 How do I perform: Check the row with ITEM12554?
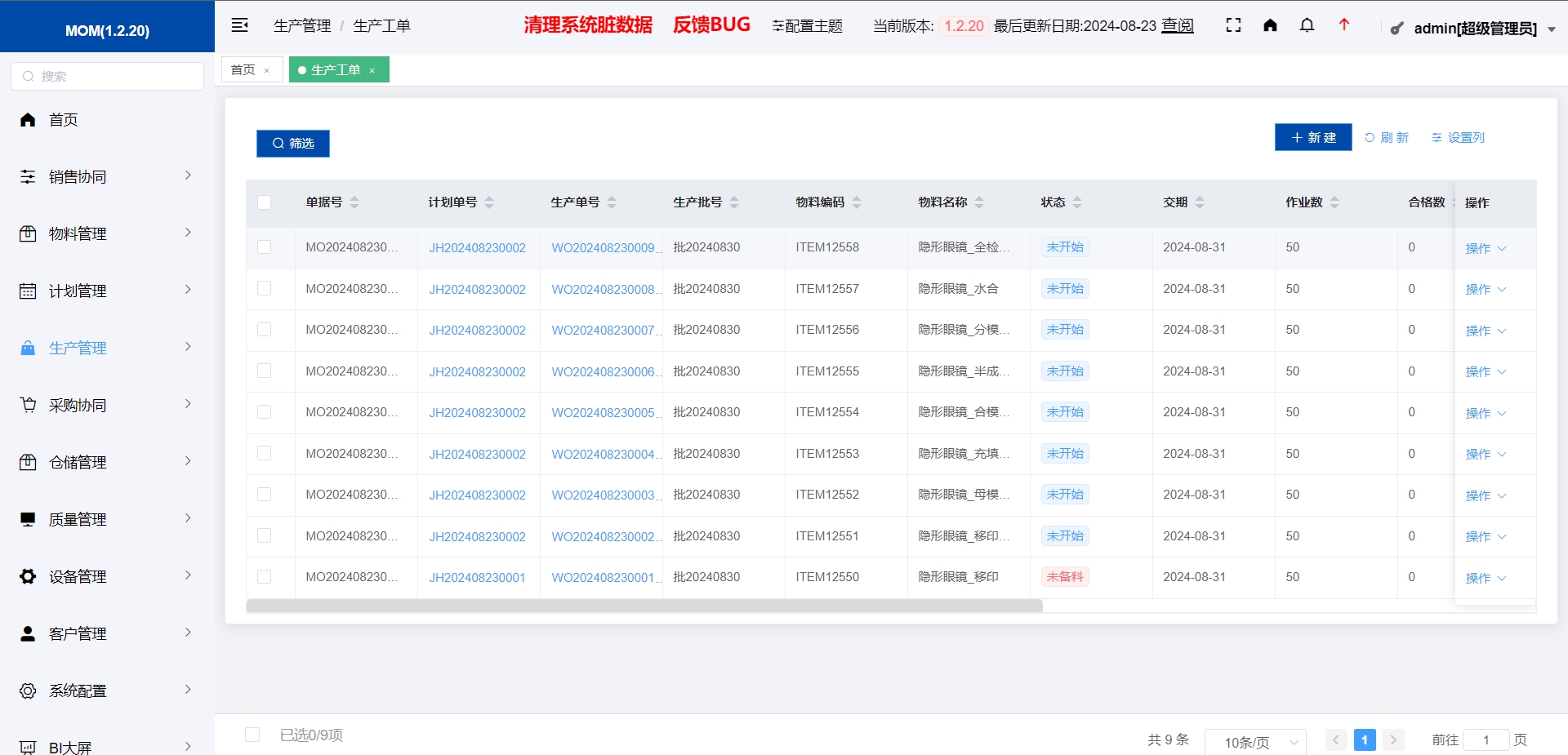264,412
